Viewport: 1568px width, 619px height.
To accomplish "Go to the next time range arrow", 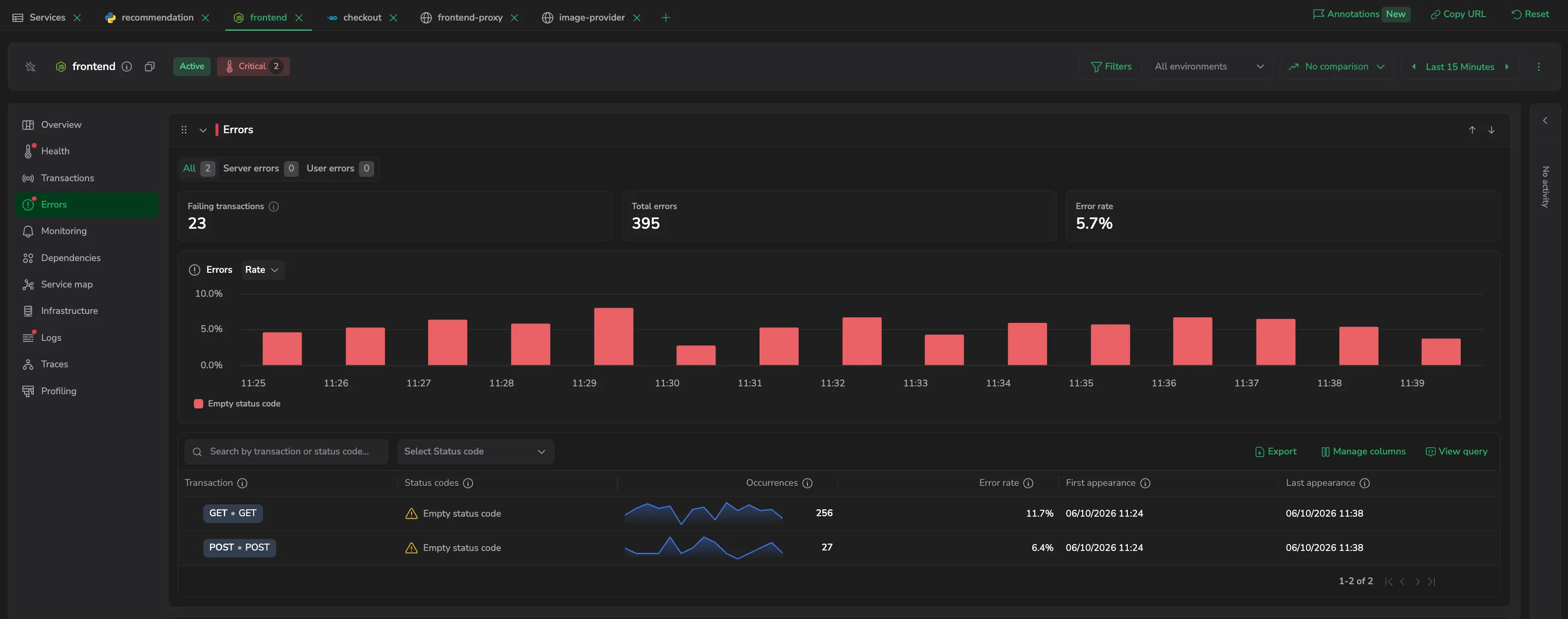I will tap(1507, 66).
